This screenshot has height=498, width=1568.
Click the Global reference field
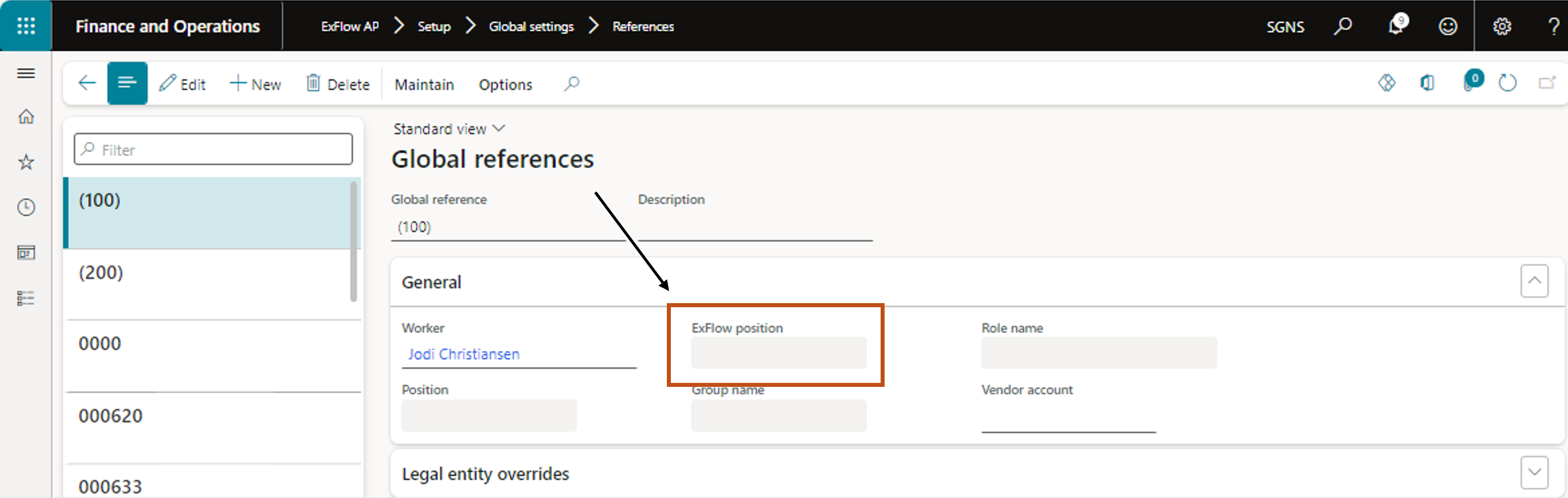[x=508, y=227]
